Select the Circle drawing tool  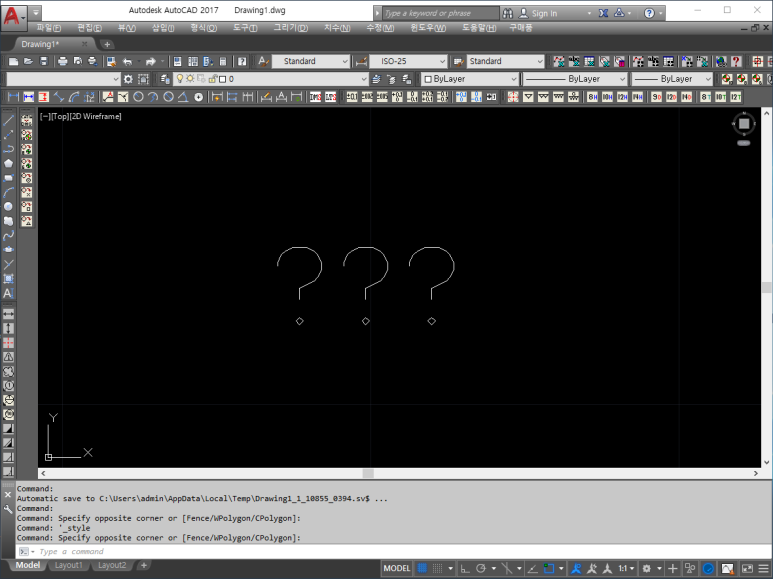coord(8,207)
